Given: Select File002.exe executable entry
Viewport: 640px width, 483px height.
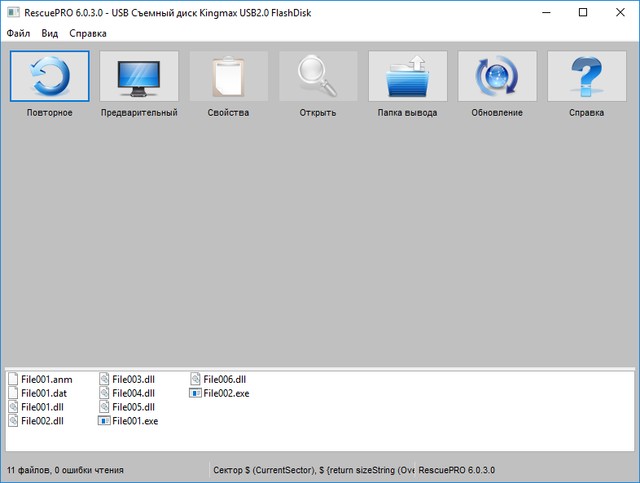Looking at the screenshot, I should tap(225, 394).
